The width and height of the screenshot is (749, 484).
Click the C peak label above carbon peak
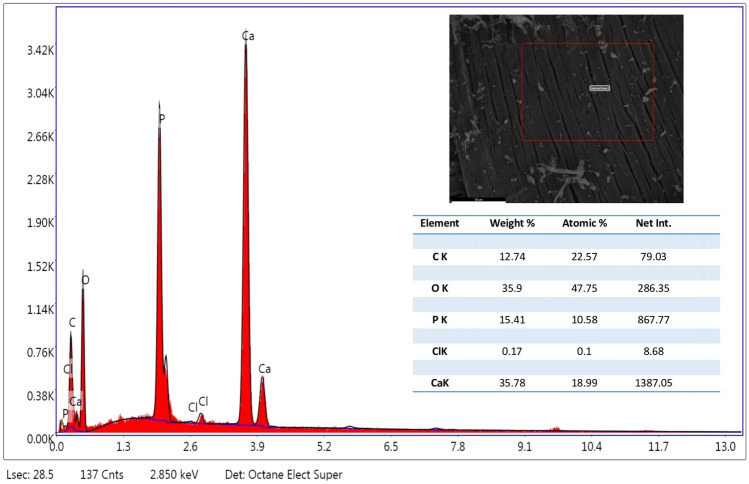[x=72, y=323]
